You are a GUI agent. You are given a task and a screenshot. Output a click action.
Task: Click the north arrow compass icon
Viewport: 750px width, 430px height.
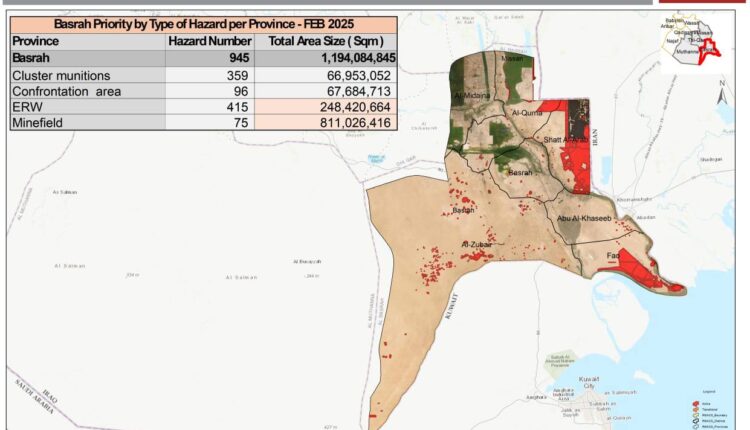[x=723, y=96]
